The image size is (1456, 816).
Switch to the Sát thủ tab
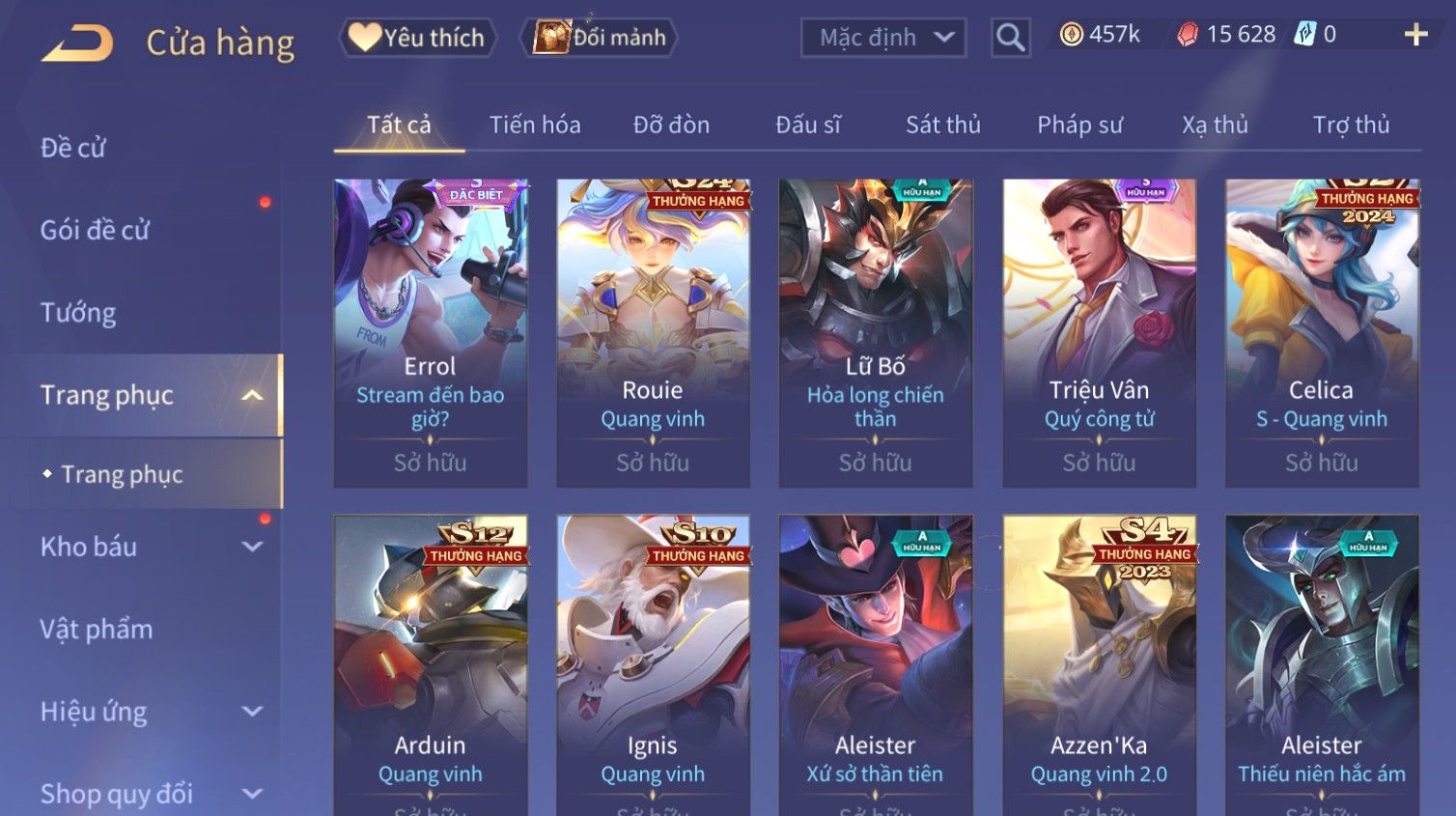point(942,125)
